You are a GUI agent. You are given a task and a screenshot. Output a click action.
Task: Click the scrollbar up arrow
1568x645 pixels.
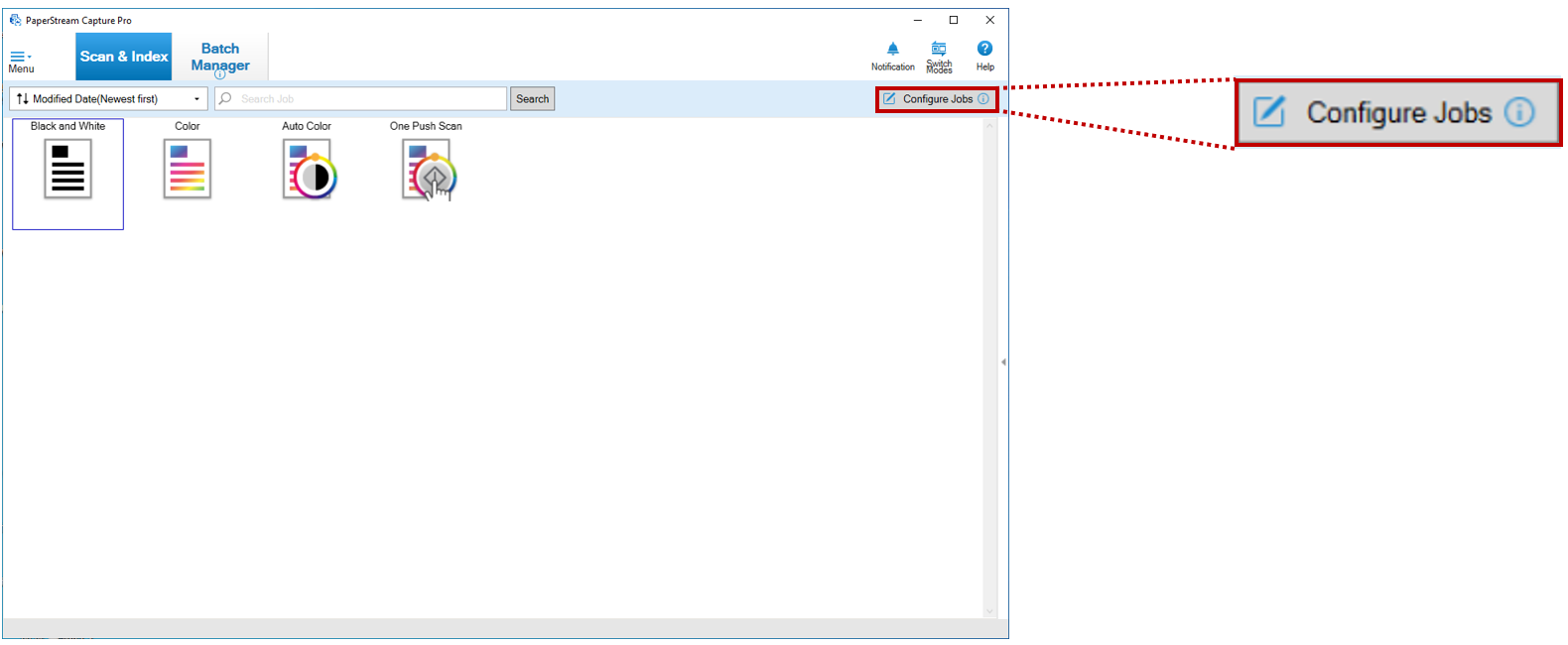[x=989, y=126]
